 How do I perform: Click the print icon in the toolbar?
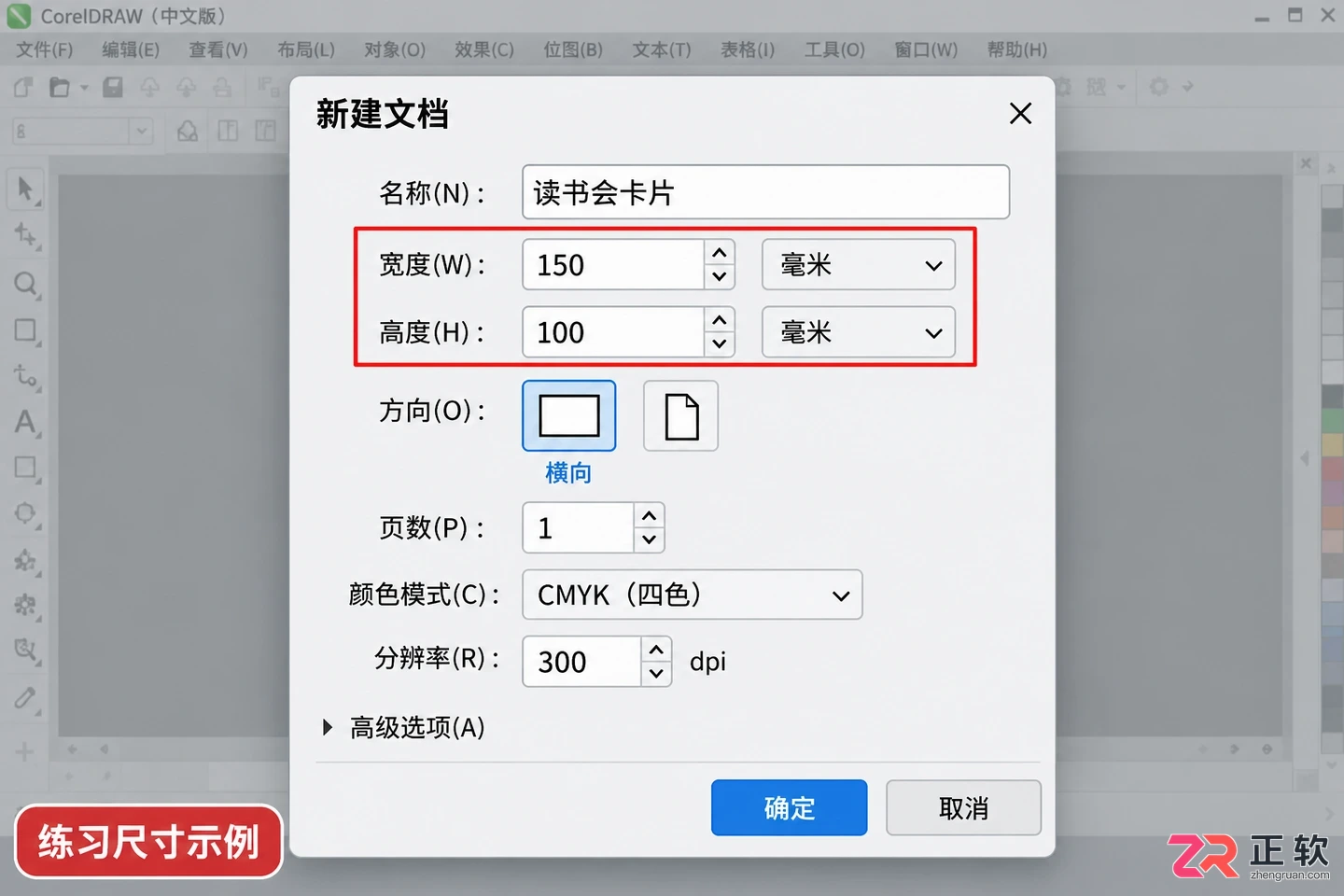click(222, 87)
